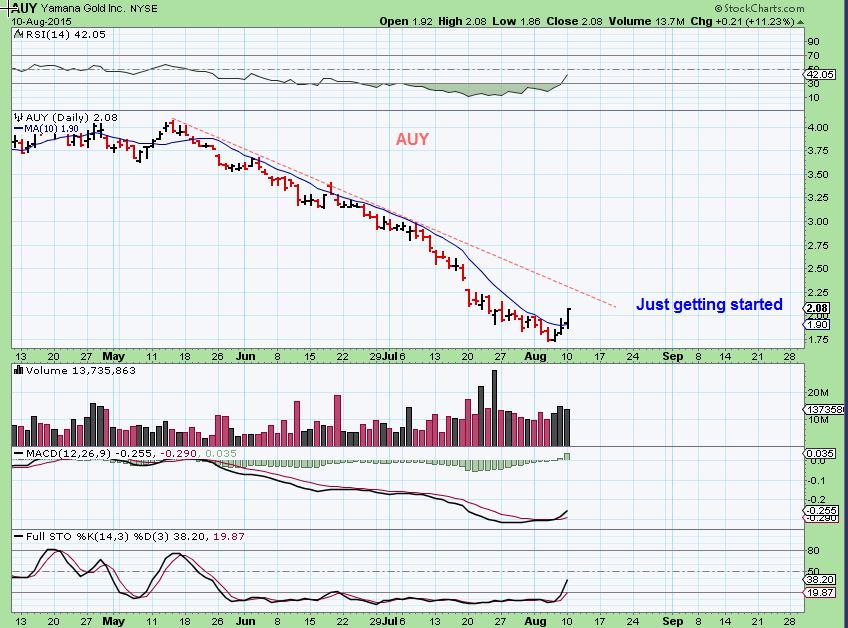The image size is (848, 628).
Task: Click the 38.20 stochastic value tag
Action: 820,579
